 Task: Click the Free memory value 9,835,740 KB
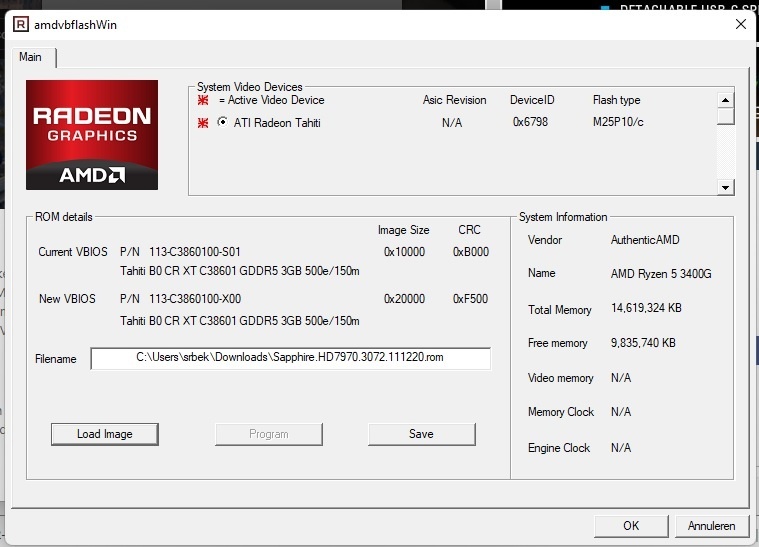click(x=643, y=343)
